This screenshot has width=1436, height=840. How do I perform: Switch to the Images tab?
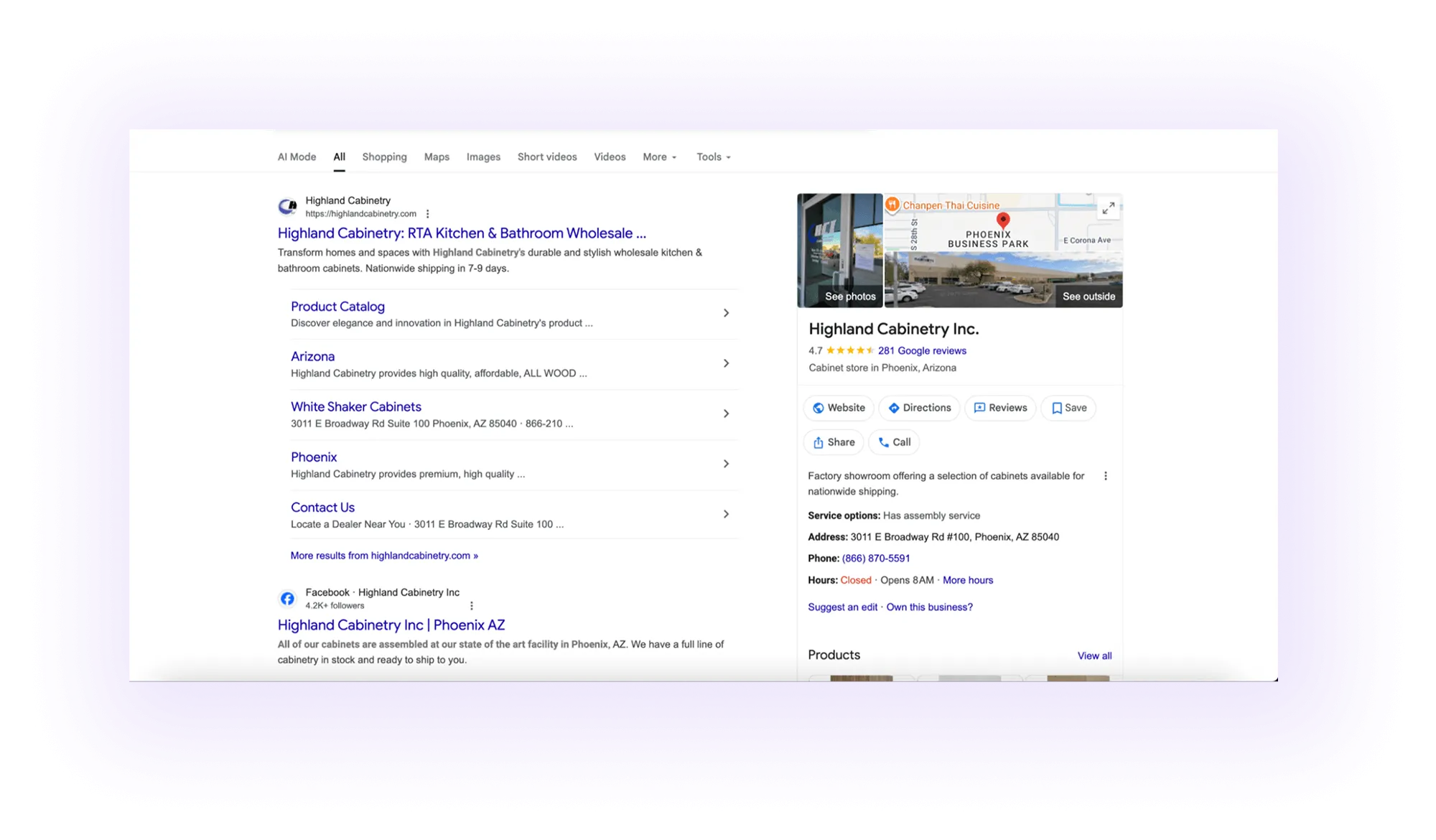coord(482,157)
